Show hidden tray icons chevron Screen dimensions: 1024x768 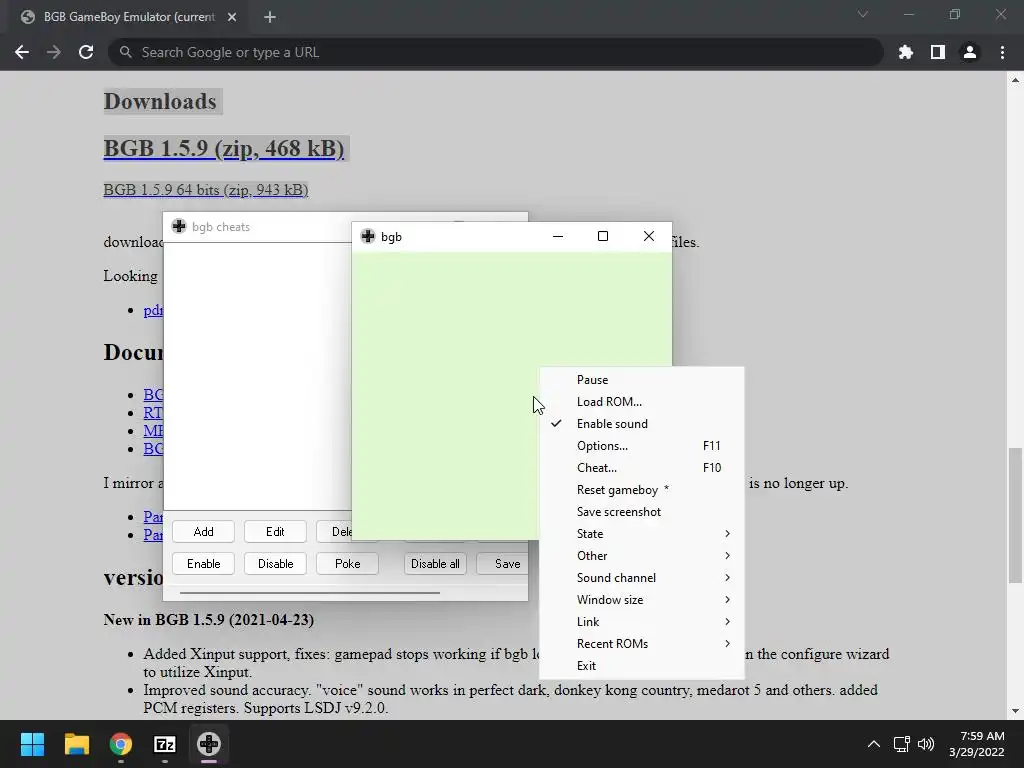(873, 744)
